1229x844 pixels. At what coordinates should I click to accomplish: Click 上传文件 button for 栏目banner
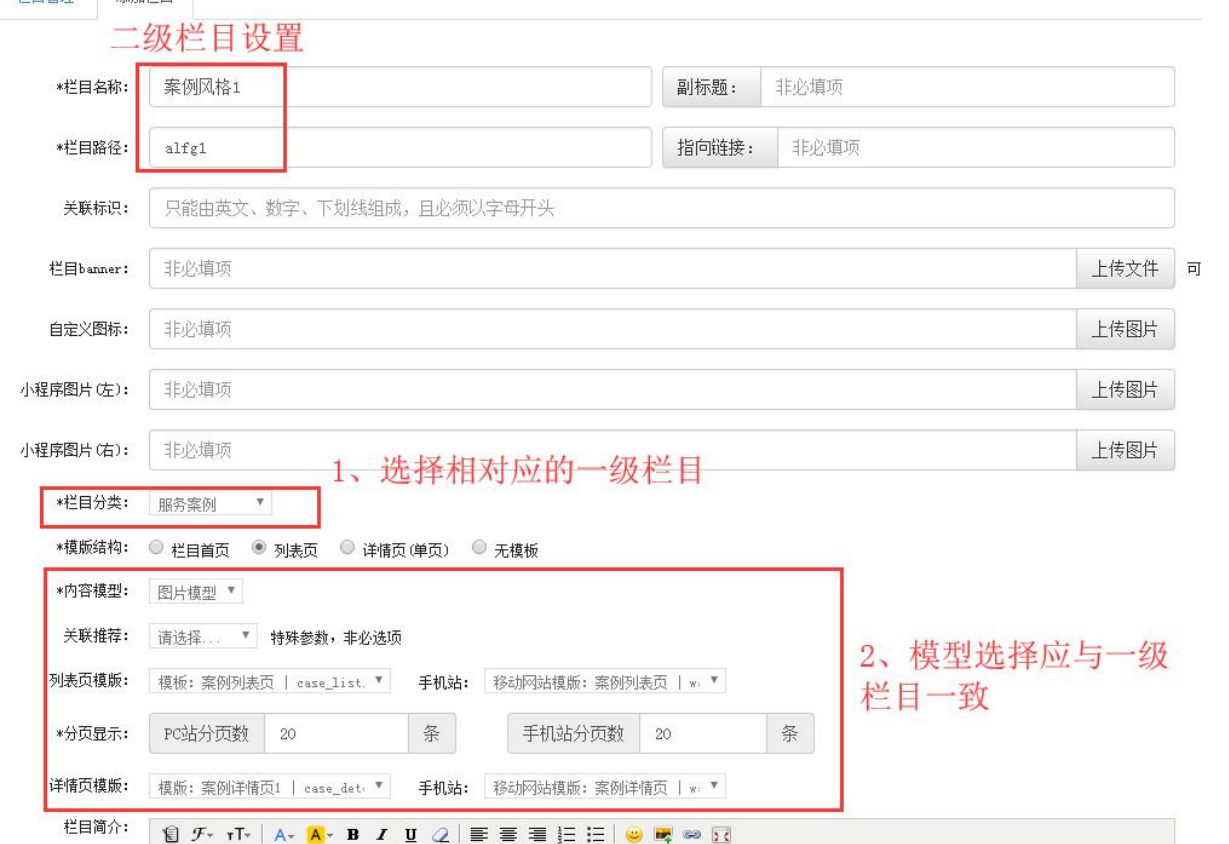(1125, 269)
